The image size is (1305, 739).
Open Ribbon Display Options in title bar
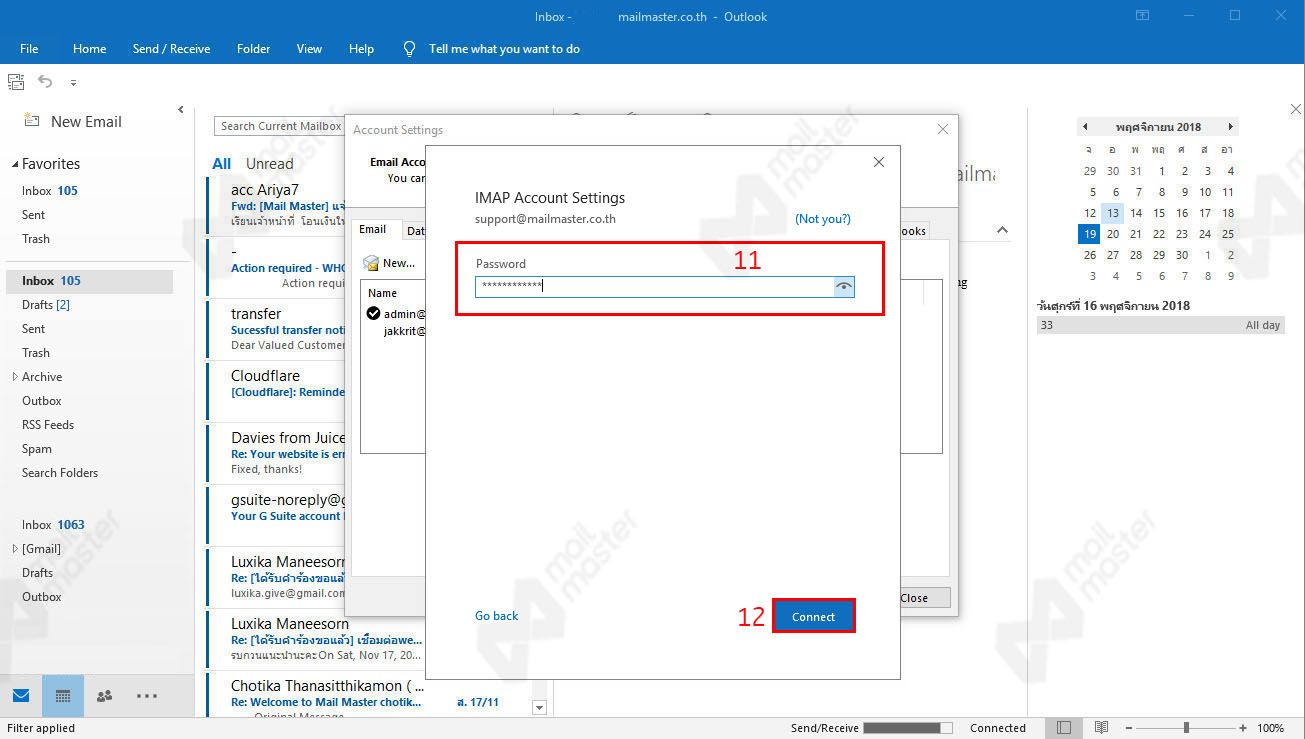pos(1143,16)
